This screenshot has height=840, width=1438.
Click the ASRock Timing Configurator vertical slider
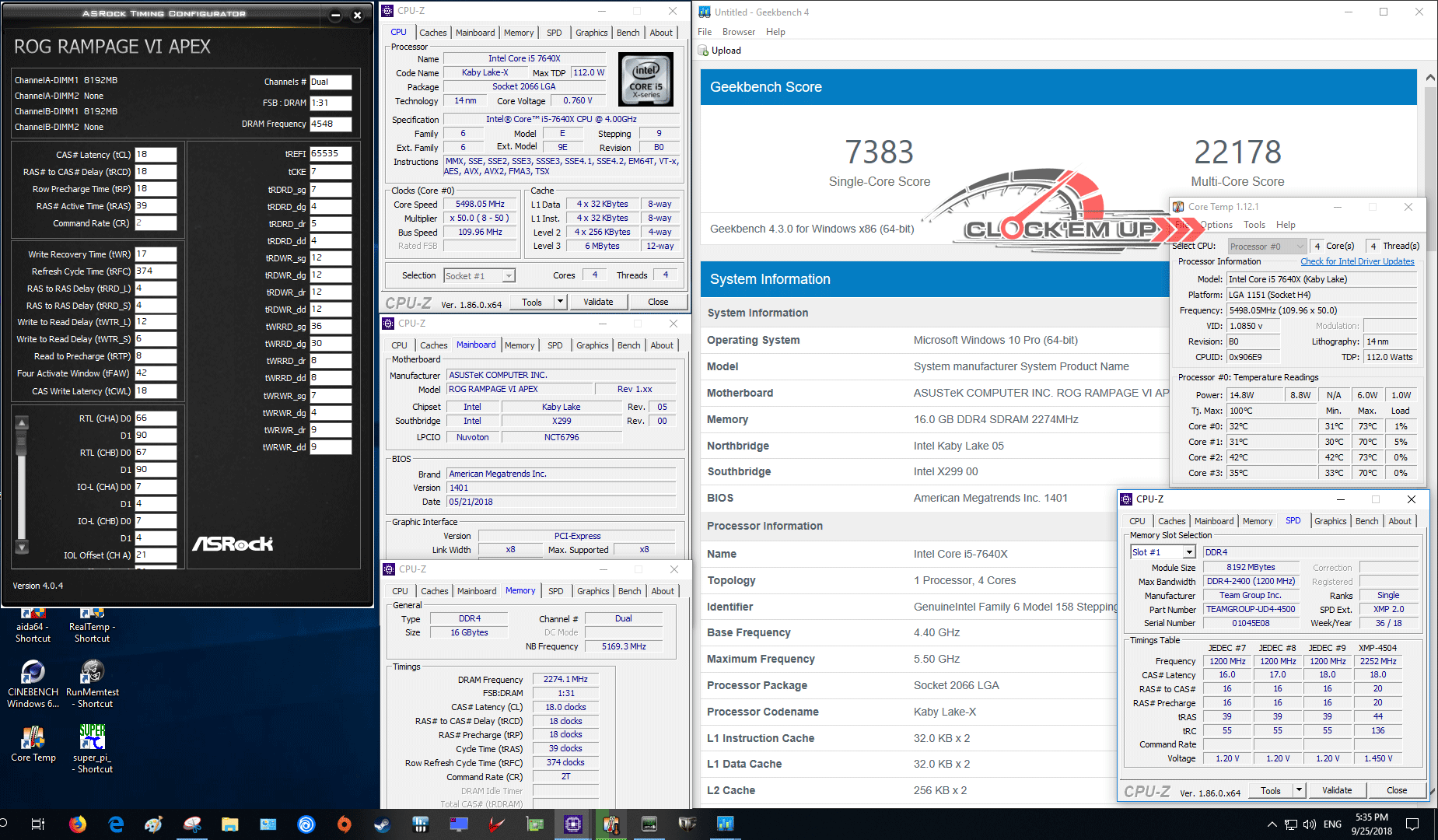click(22, 443)
